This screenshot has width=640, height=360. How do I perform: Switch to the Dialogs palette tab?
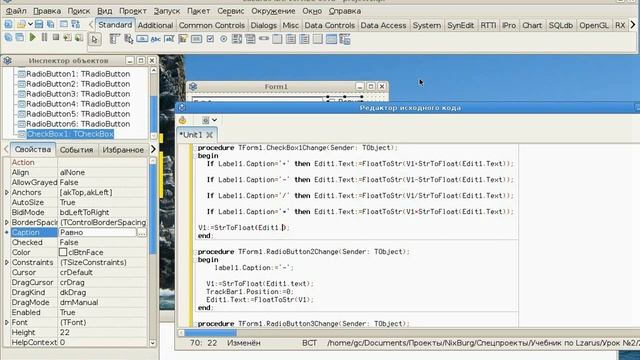[x=263, y=25]
